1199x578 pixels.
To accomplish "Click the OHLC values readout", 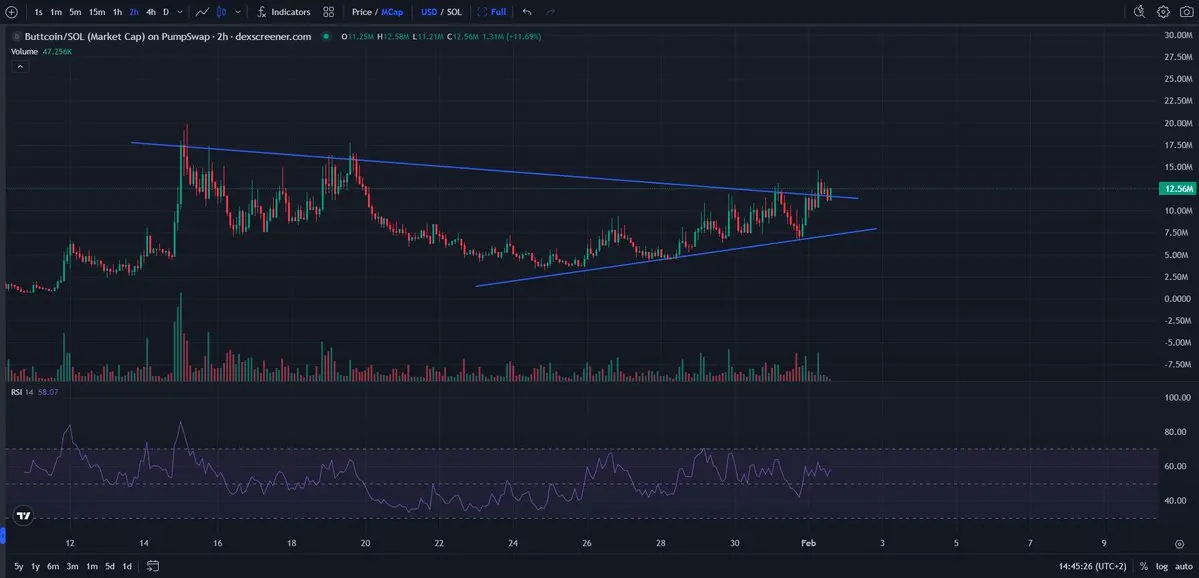I will [x=441, y=36].
